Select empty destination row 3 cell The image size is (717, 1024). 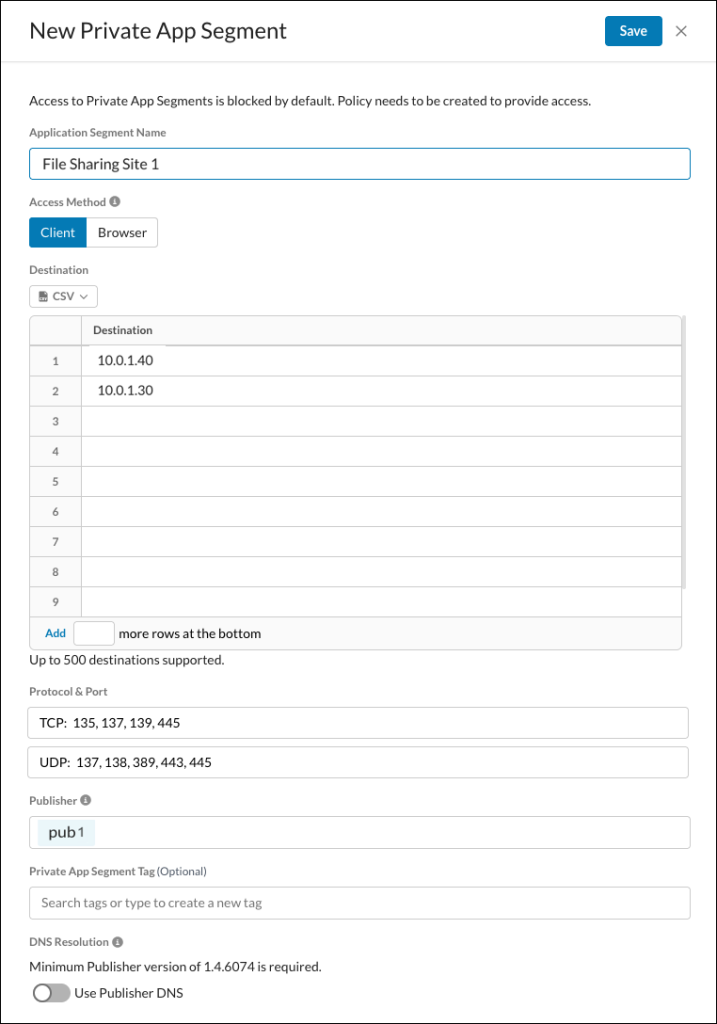[381, 421]
